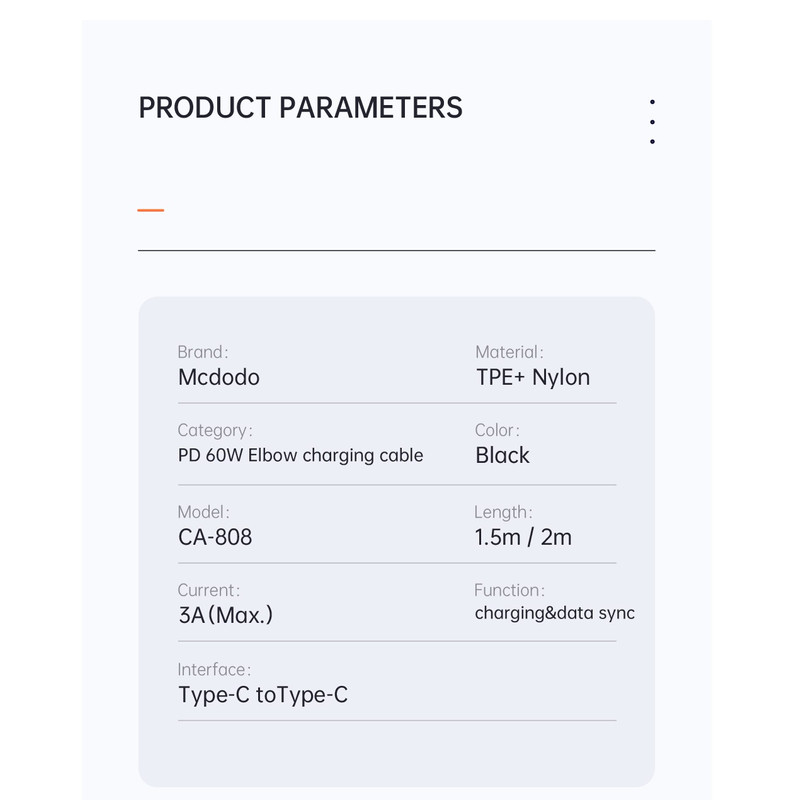Click the charging&data sync text

pos(554,613)
